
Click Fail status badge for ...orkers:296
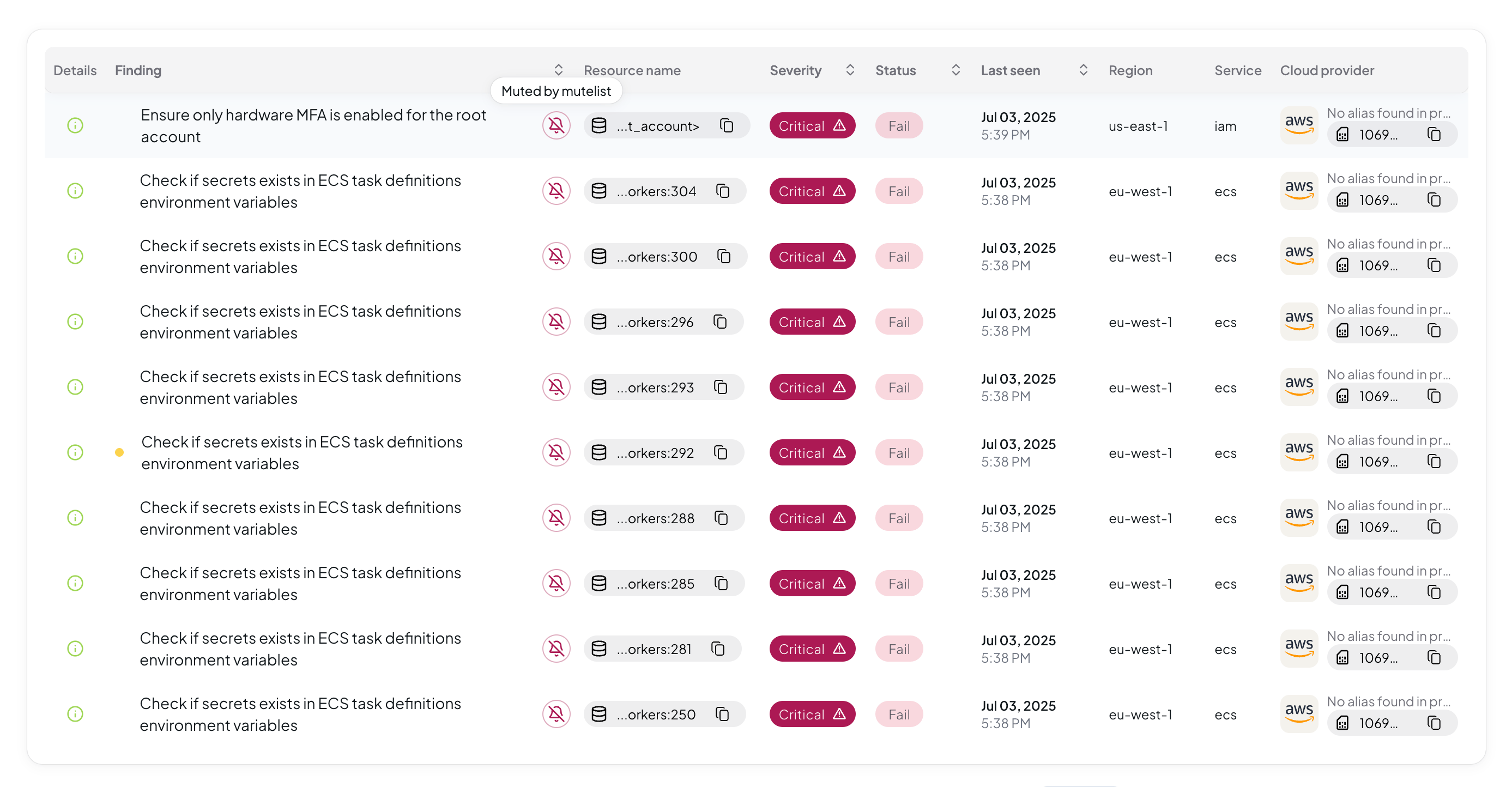coord(899,322)
